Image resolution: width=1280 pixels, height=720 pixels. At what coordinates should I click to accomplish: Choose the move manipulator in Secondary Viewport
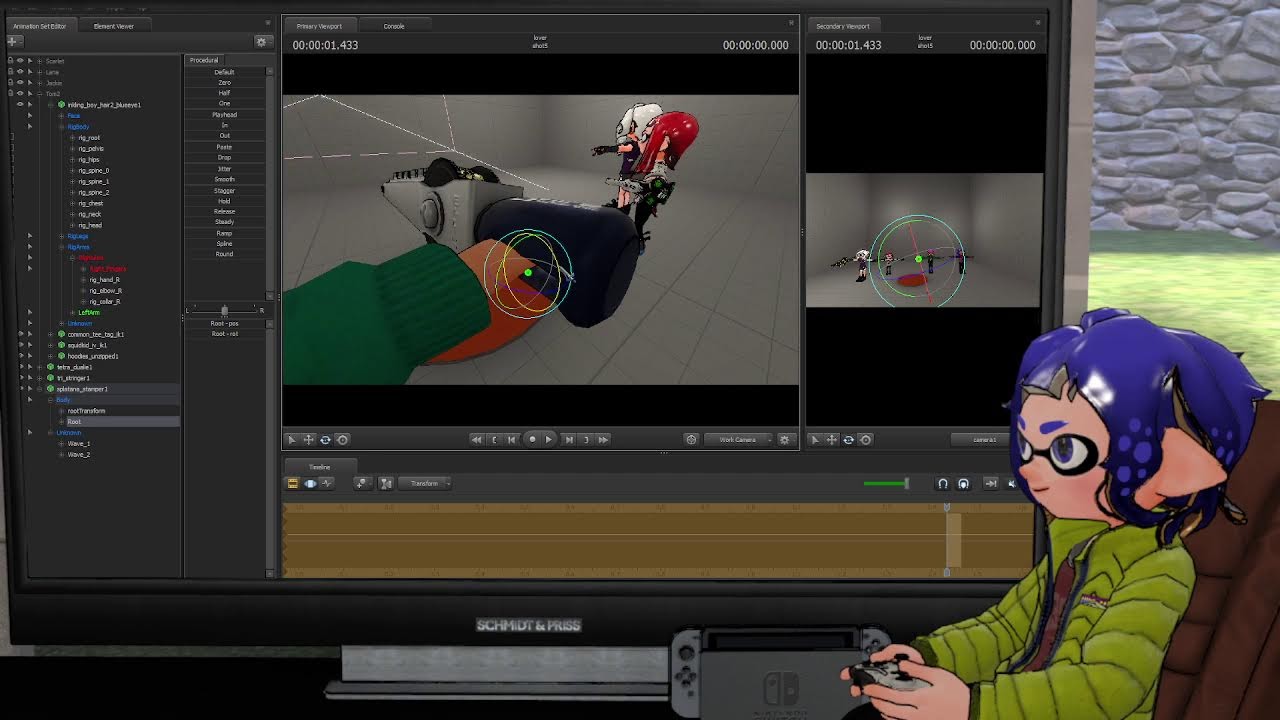point(832,439)
